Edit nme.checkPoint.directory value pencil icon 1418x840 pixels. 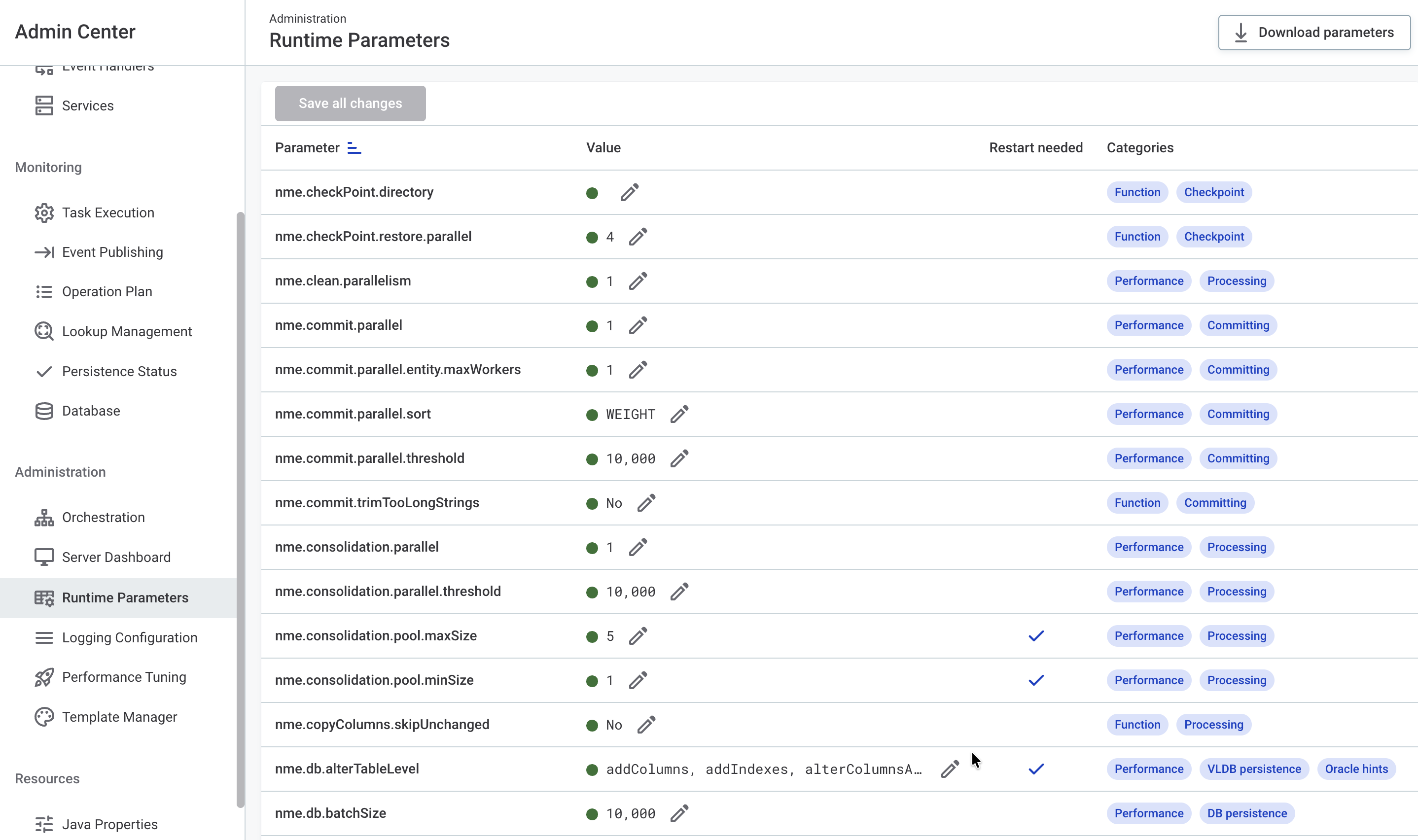click(629, 192)
